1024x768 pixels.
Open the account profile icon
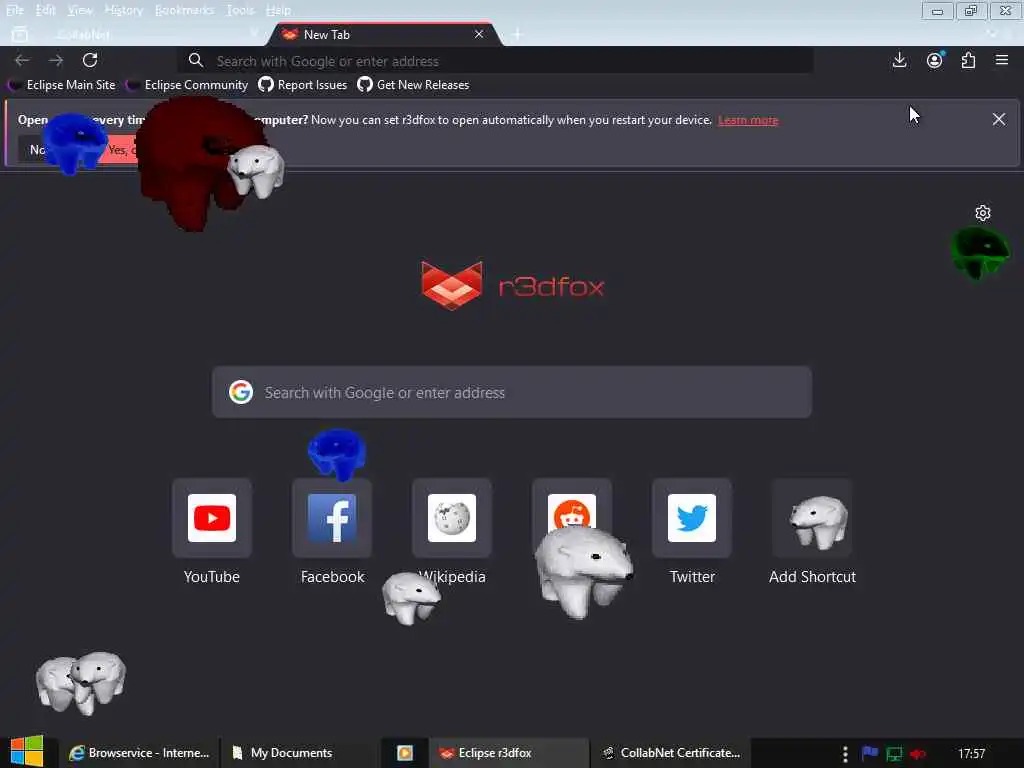pyautogui.click(x=935, y=60)
